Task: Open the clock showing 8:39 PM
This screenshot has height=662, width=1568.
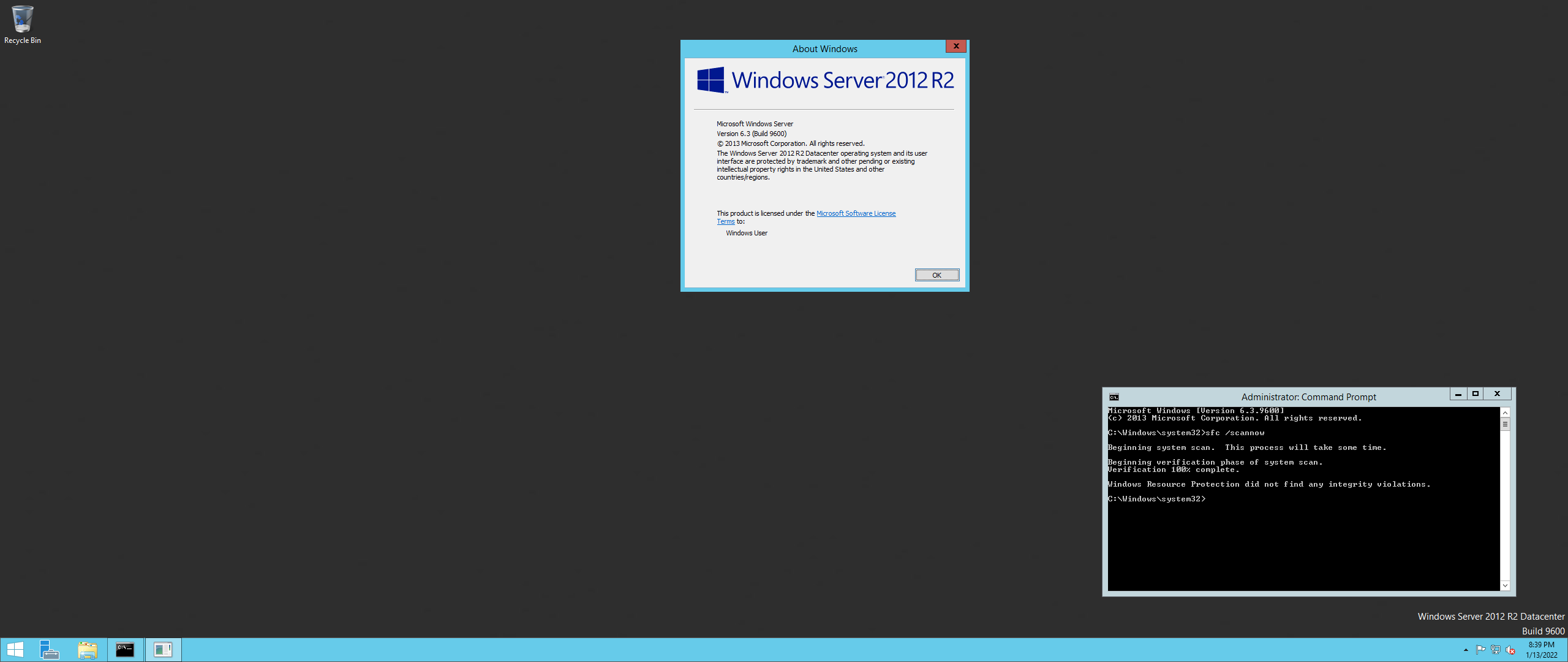Action: tap(1541, 650)
